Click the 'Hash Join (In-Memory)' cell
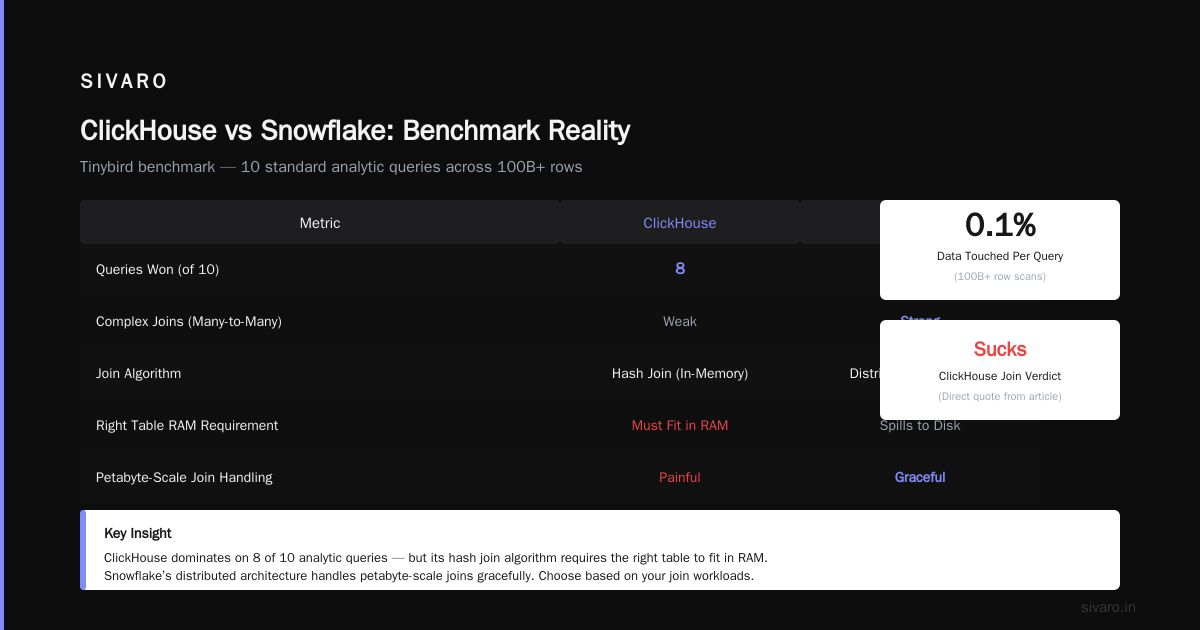The image size is (1200, 630). 680,373
